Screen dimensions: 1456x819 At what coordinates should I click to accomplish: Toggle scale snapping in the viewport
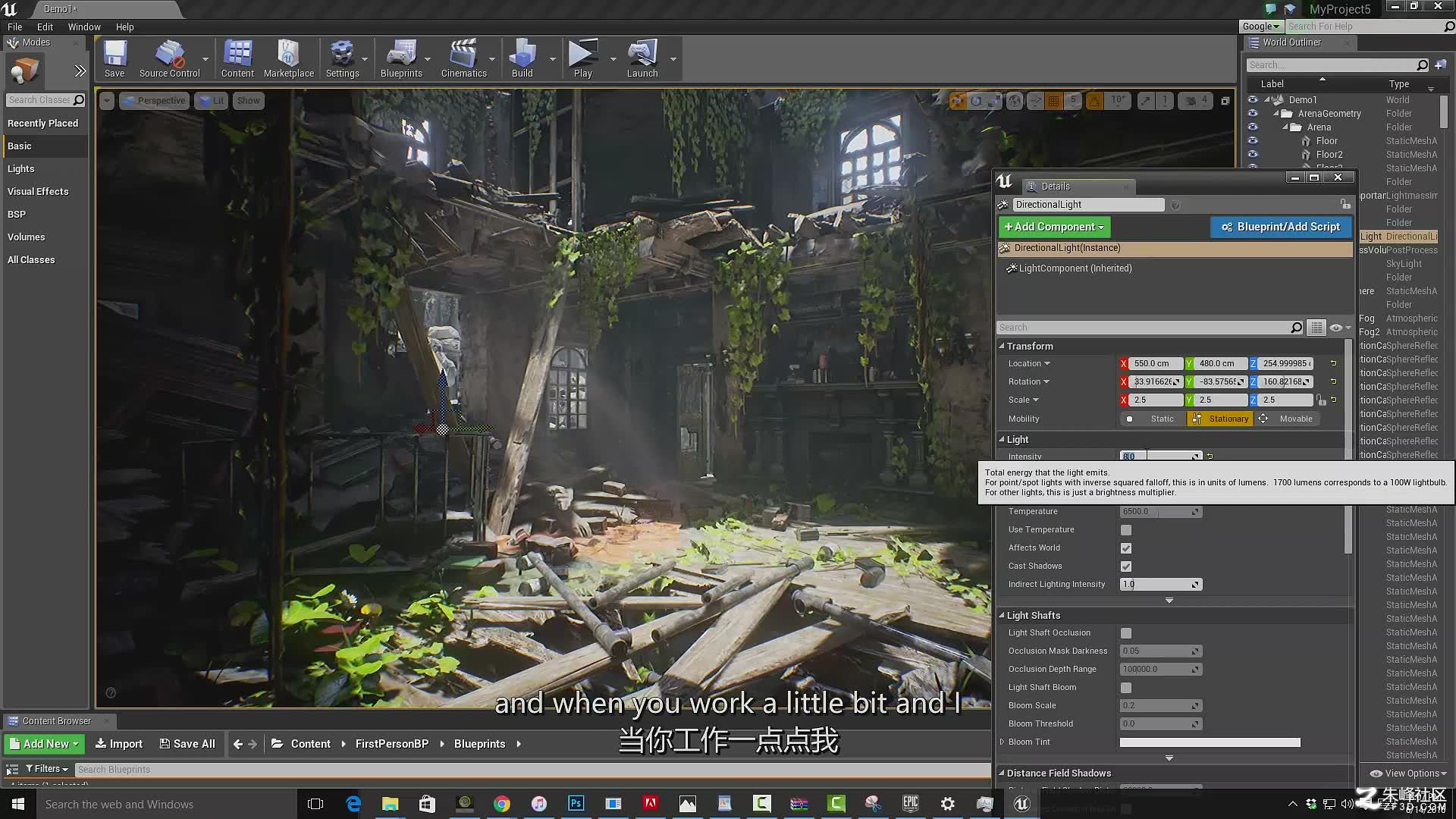(x=1146, y=100)
